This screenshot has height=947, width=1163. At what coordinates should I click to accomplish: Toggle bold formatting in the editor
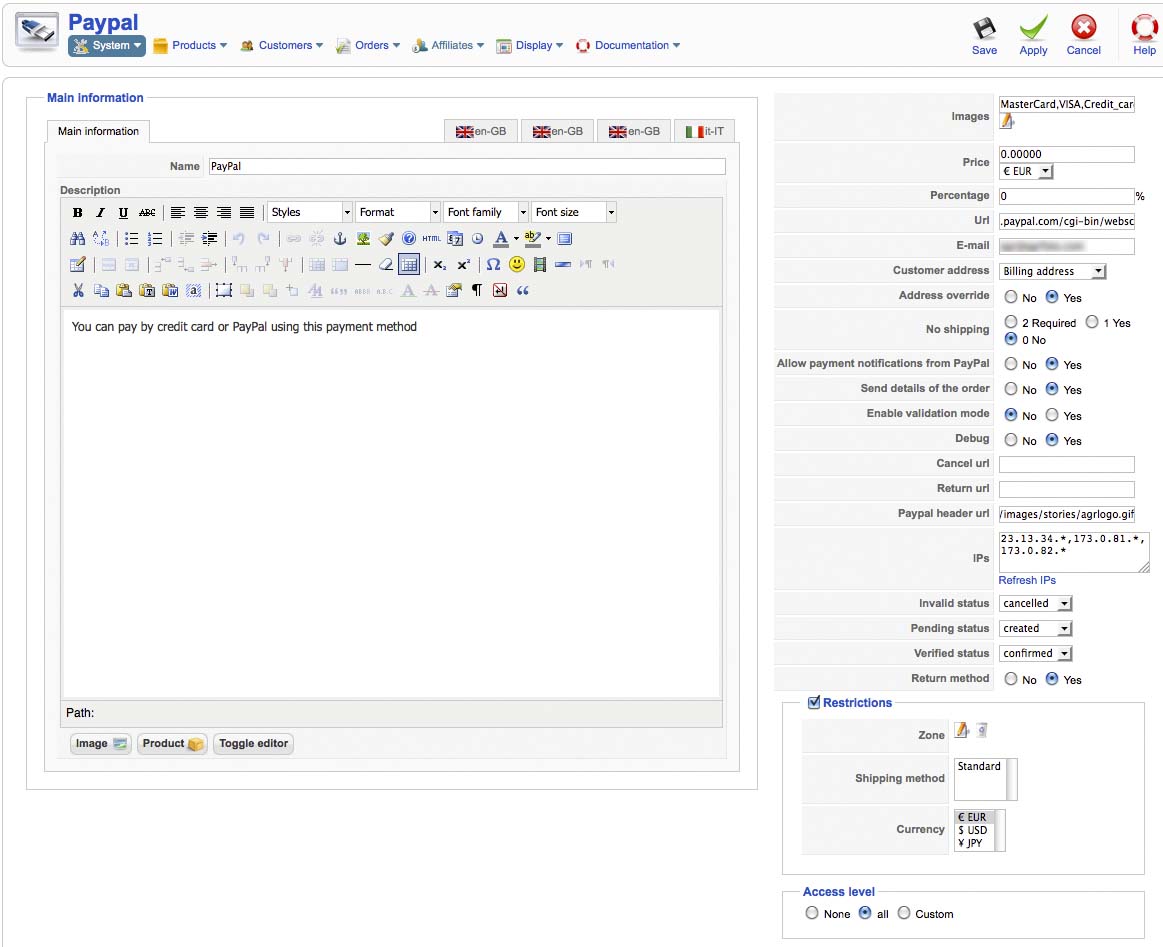(77, 213)
